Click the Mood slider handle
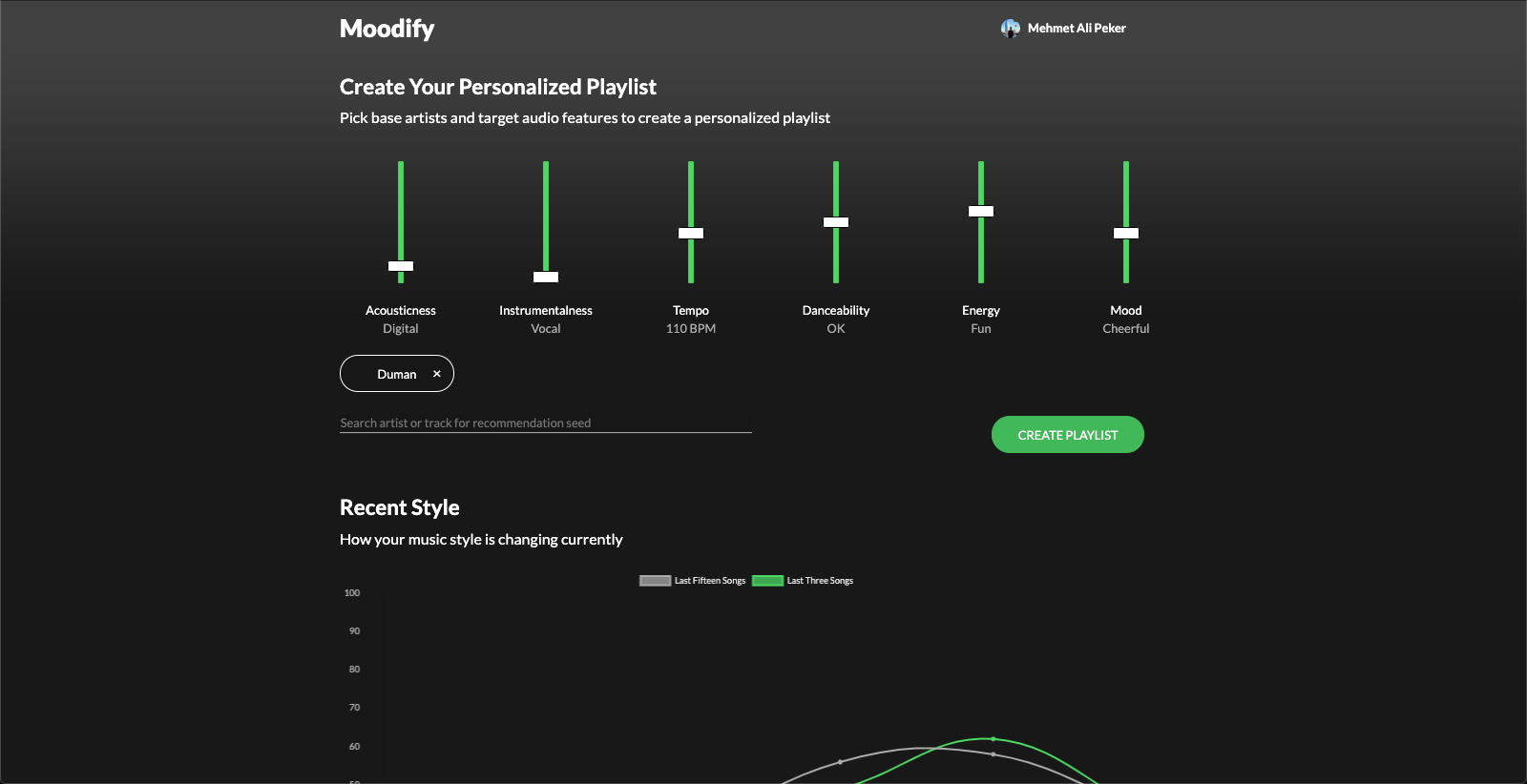This screenshot has height=784, width=1527. pos(1126,233)
